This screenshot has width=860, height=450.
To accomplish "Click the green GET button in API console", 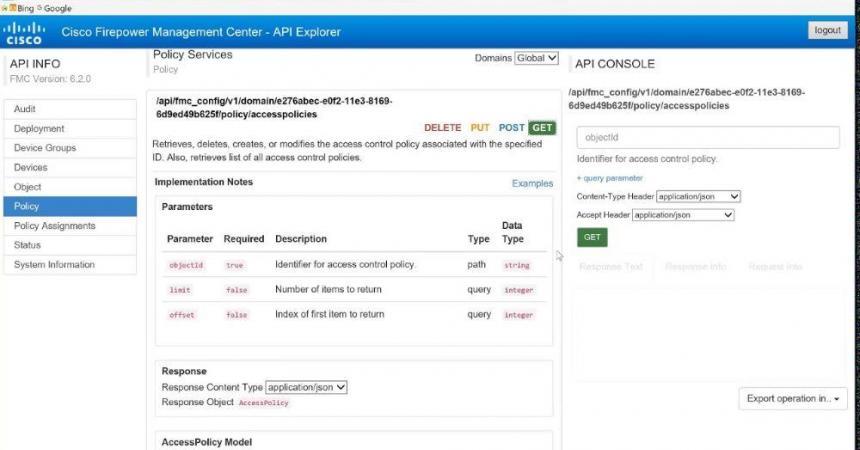I will tap(592, 238).
